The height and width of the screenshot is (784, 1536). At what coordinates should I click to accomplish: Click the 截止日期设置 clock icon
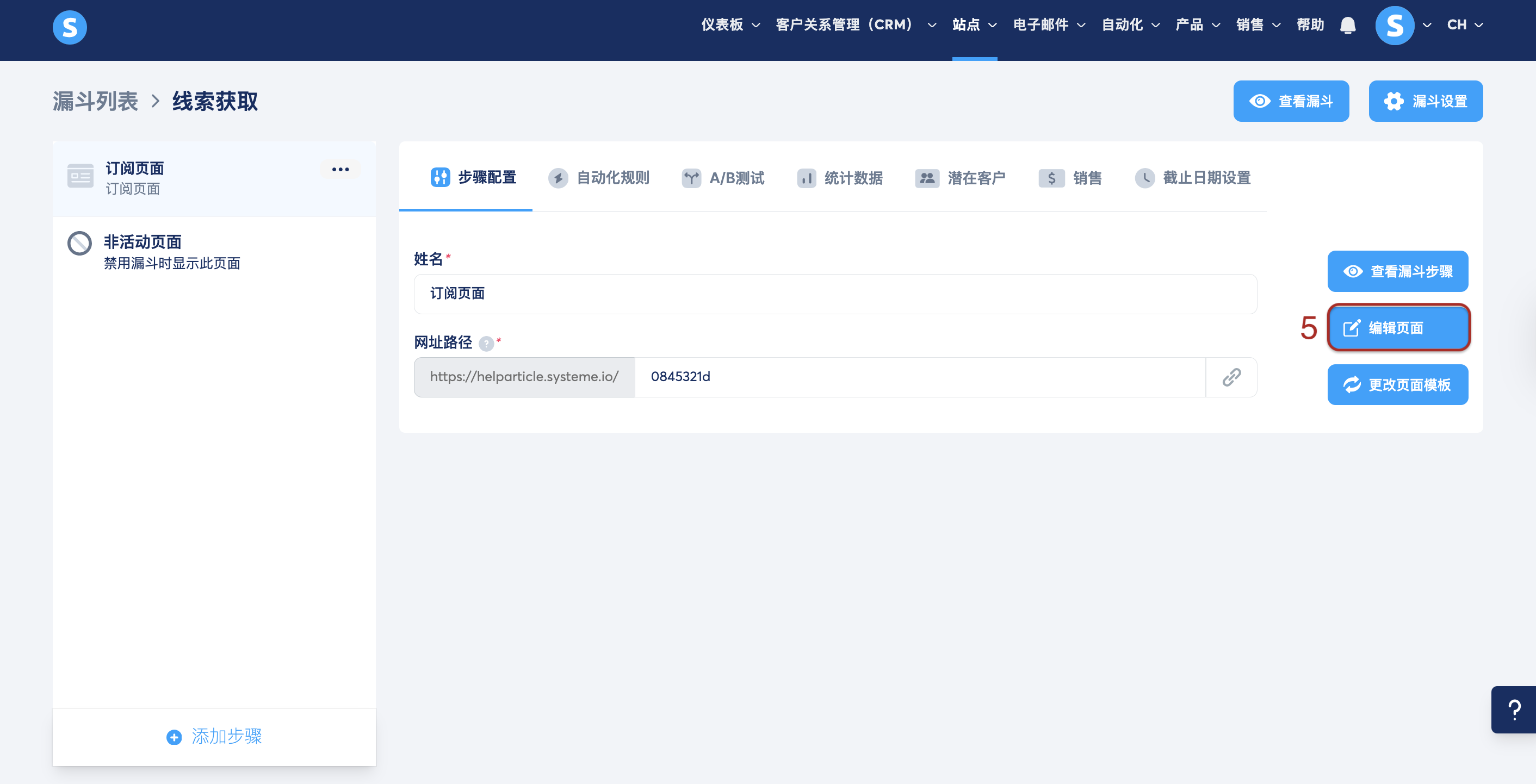[1145, 178]
